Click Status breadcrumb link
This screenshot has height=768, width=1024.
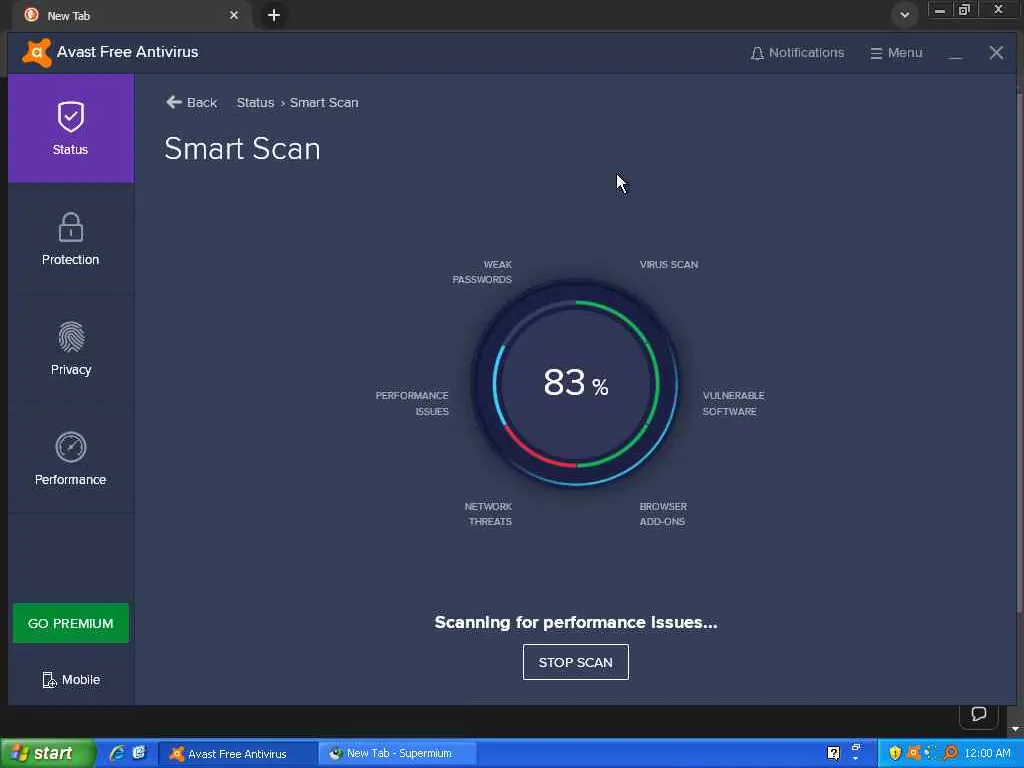[x=255, y=103]
